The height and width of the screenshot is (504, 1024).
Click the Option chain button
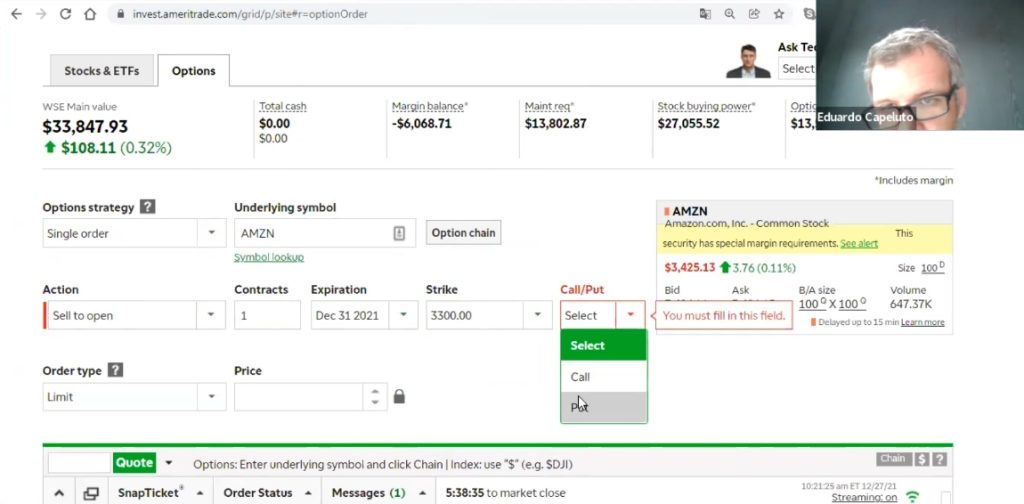(463, 233)
